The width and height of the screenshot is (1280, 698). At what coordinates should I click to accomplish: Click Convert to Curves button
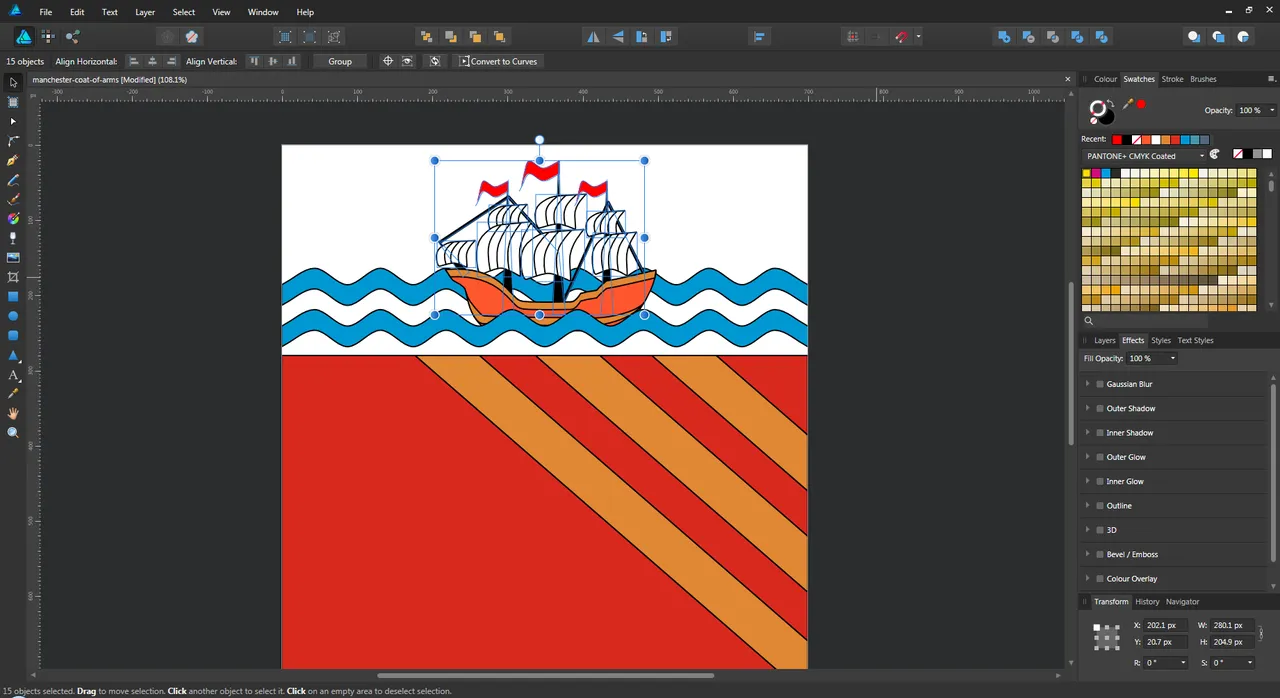click(498, 61)
